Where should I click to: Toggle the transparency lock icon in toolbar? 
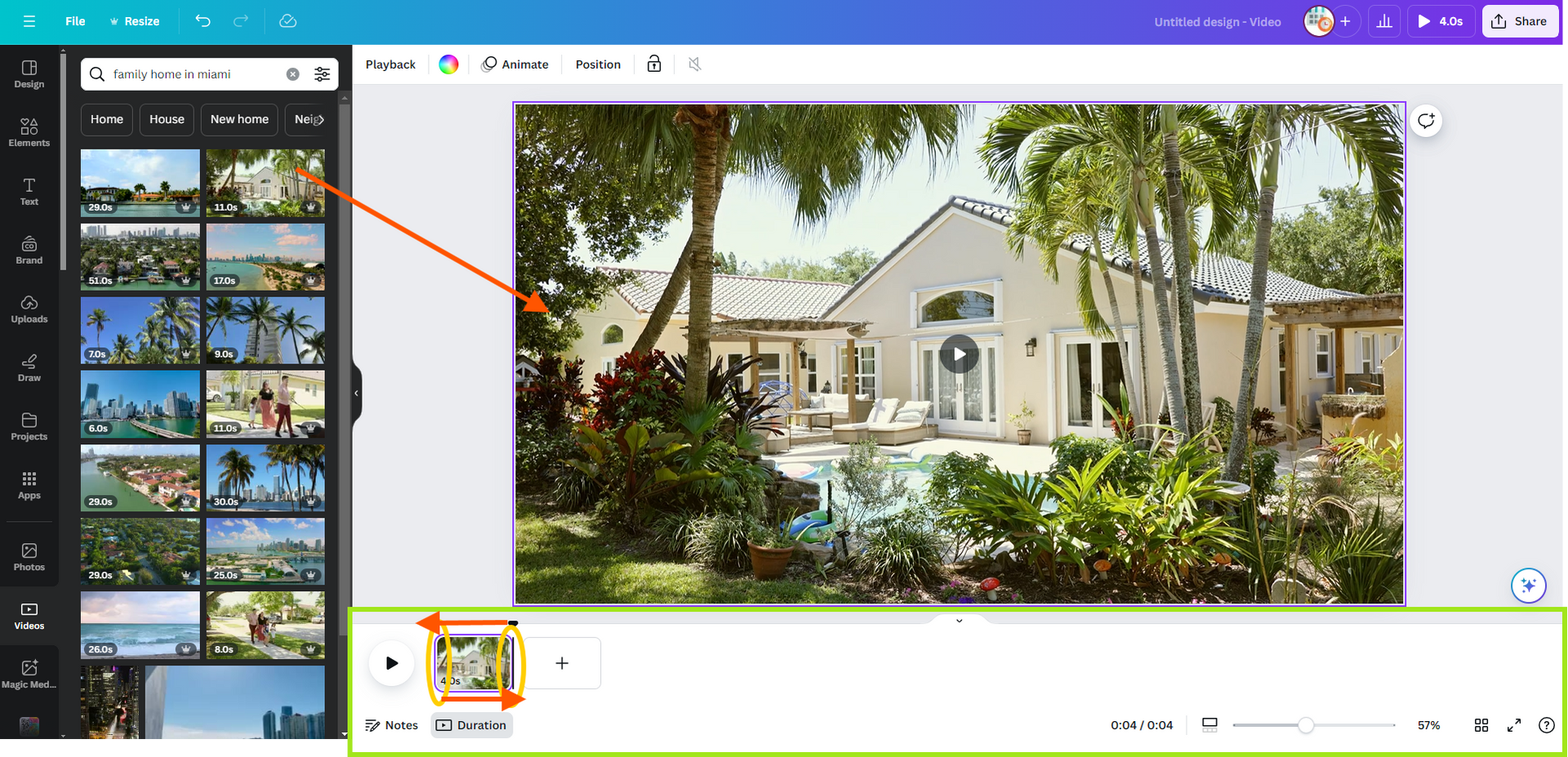654,65
